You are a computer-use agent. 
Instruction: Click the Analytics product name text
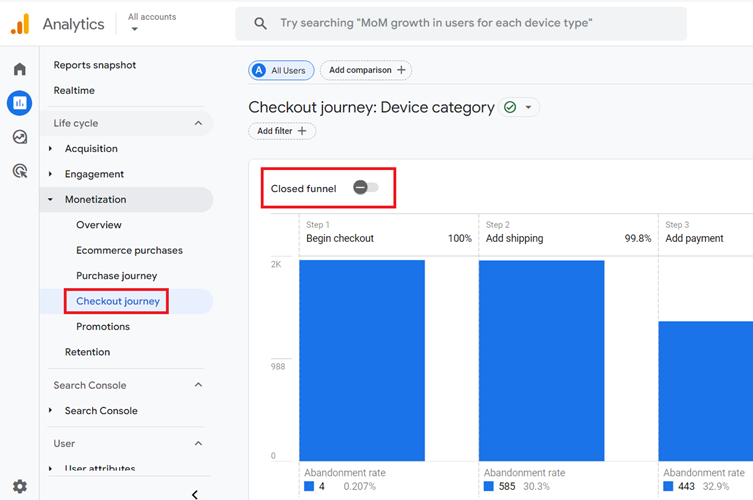tap(73, 24)
